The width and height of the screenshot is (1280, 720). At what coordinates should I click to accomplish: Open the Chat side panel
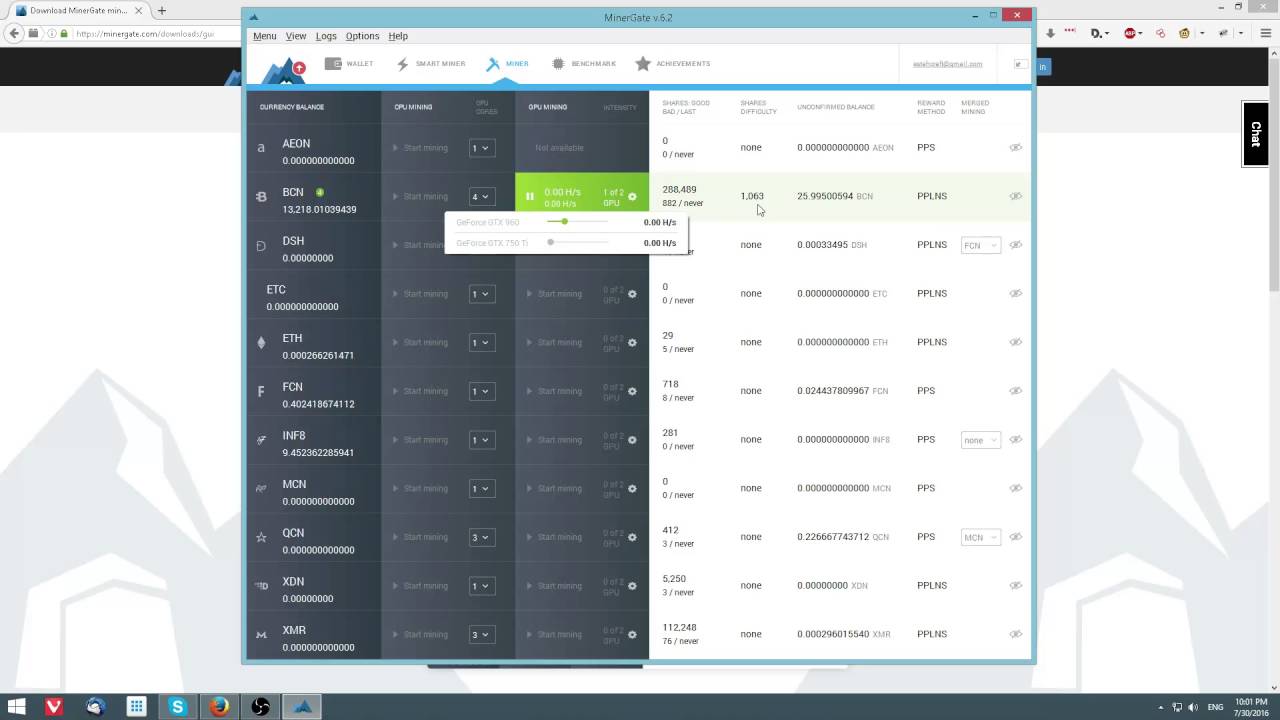click(1255, 134)
